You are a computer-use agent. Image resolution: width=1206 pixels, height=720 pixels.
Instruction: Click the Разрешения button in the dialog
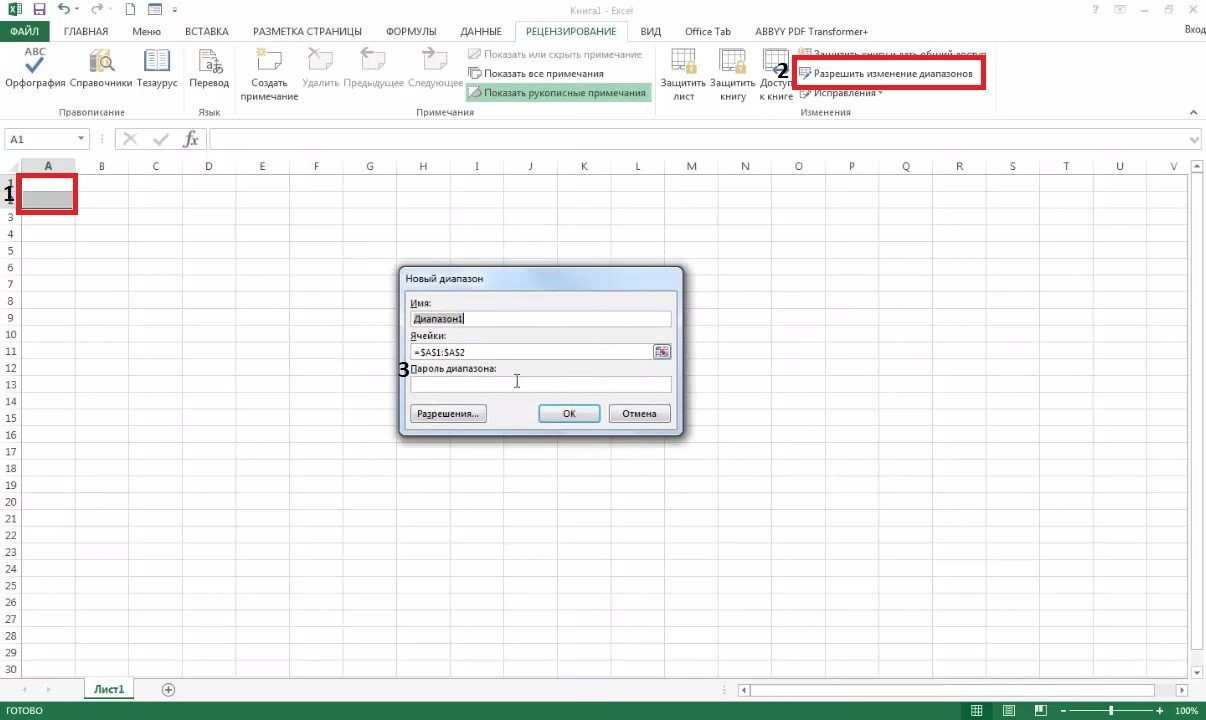click(447, 413)
